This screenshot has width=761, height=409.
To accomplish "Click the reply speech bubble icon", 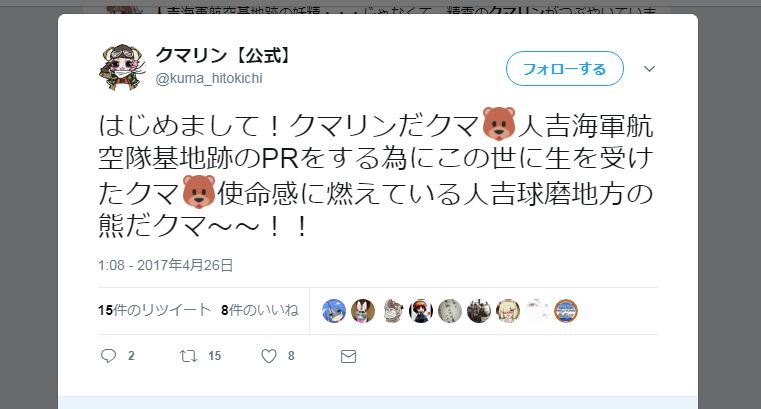I will click(x=108, y=356).
